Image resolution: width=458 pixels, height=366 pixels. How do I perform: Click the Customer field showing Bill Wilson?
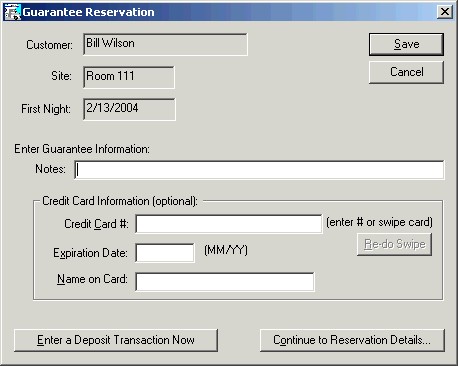coord(165,44)
